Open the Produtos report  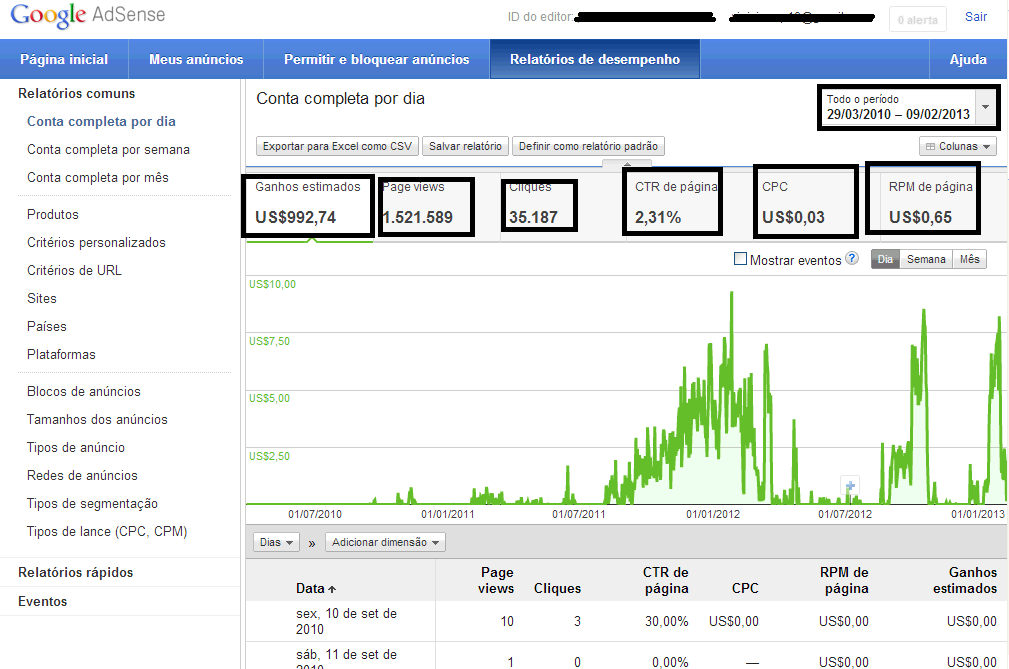(x=53, y=214)
